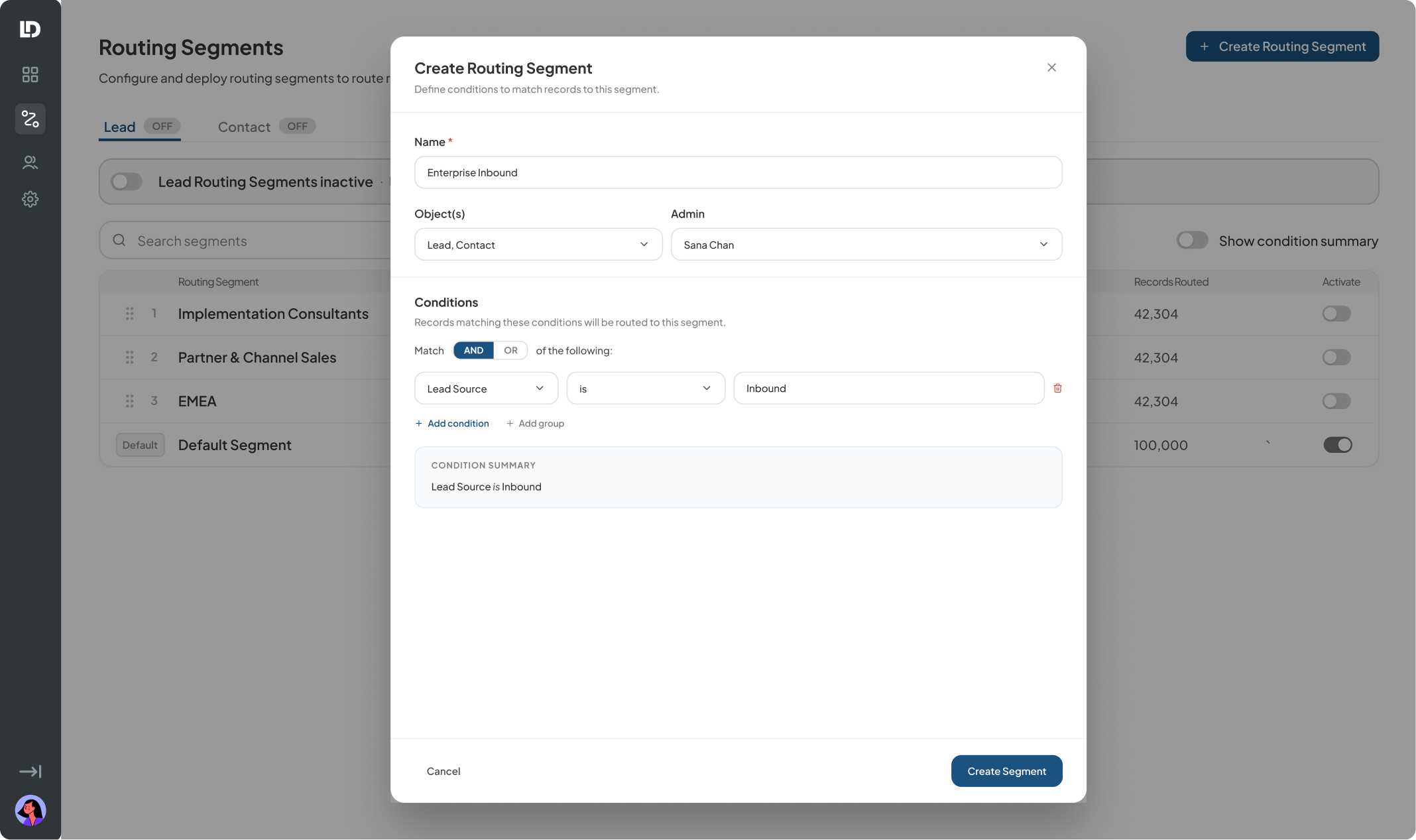Click Add condition link
The image size is (1416, 840).
pyautogui.click(x=452, y=424)
